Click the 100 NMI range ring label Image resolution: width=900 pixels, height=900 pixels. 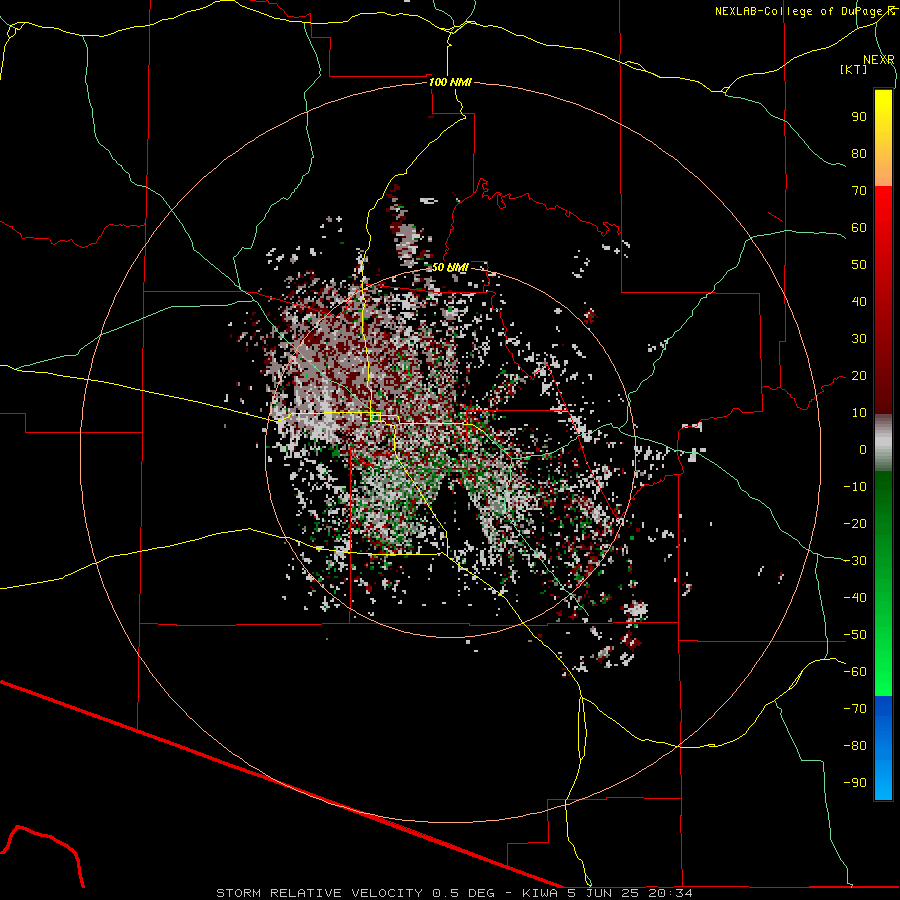[x=450, y=82]
